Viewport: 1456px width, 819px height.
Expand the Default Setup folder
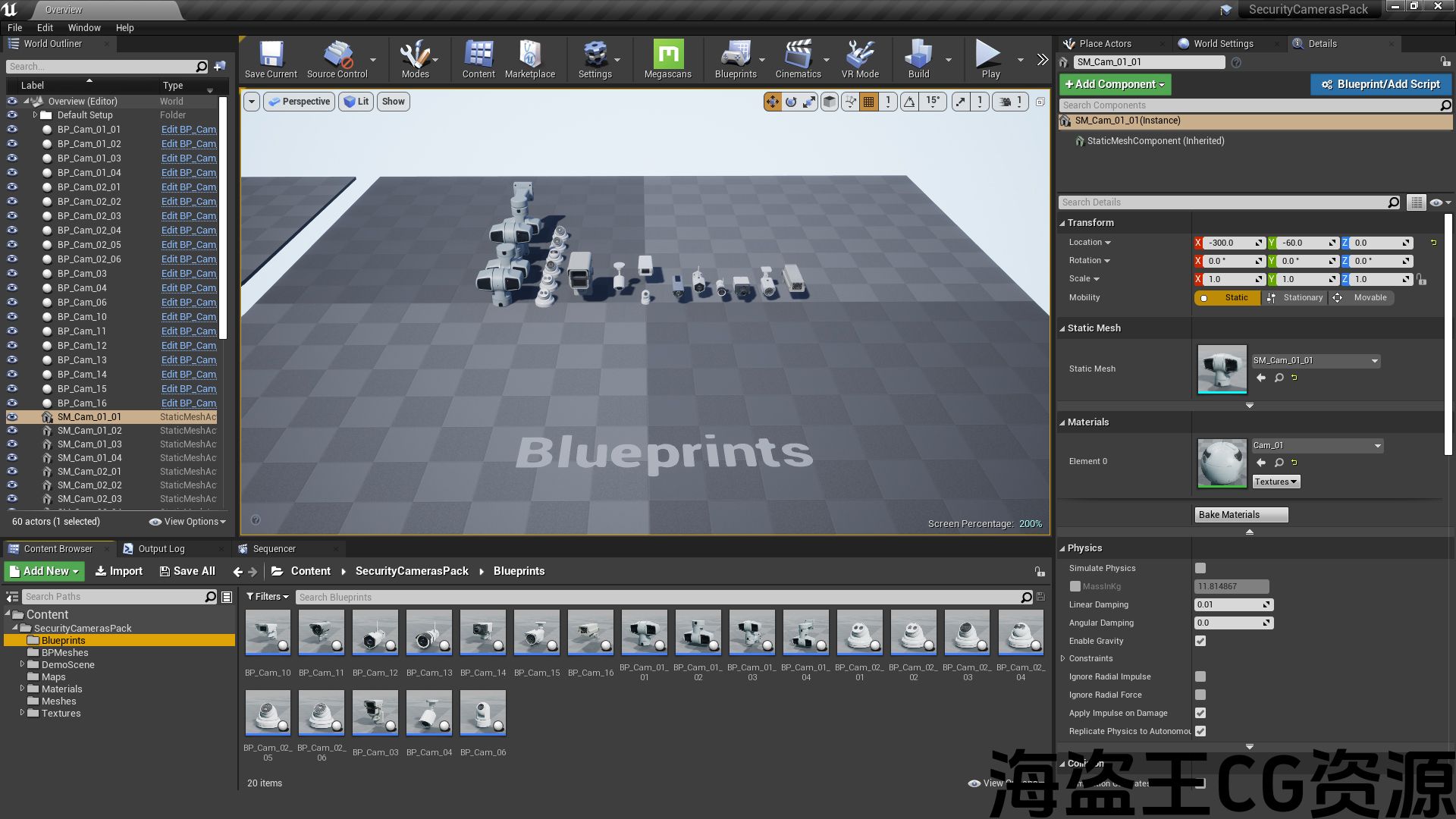[x=35, y=115]
